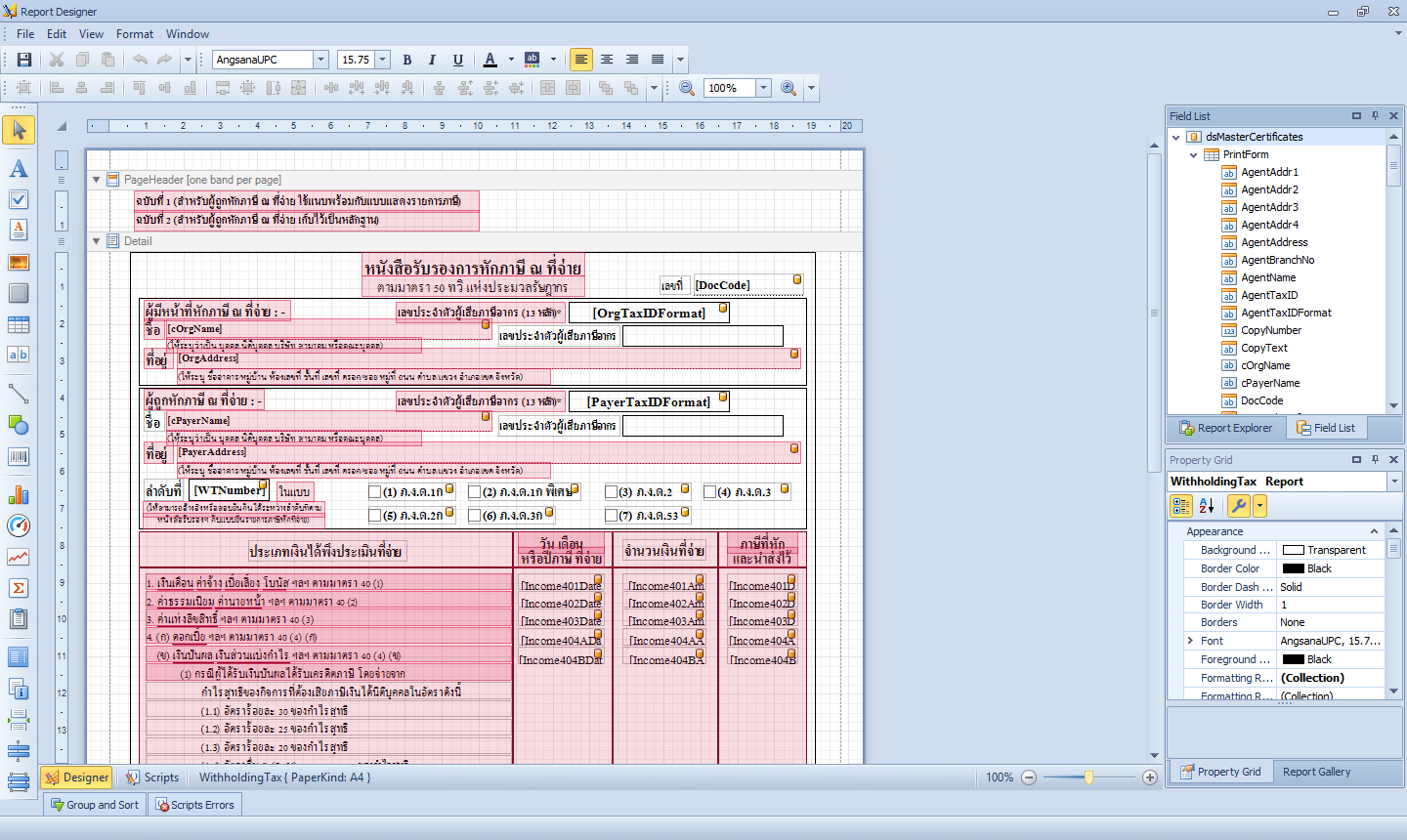Image resolution: width=1407 pixels, height=840 pixels.
Task: Click the Zoom Out magnifier icon
Action: point(687,88)
